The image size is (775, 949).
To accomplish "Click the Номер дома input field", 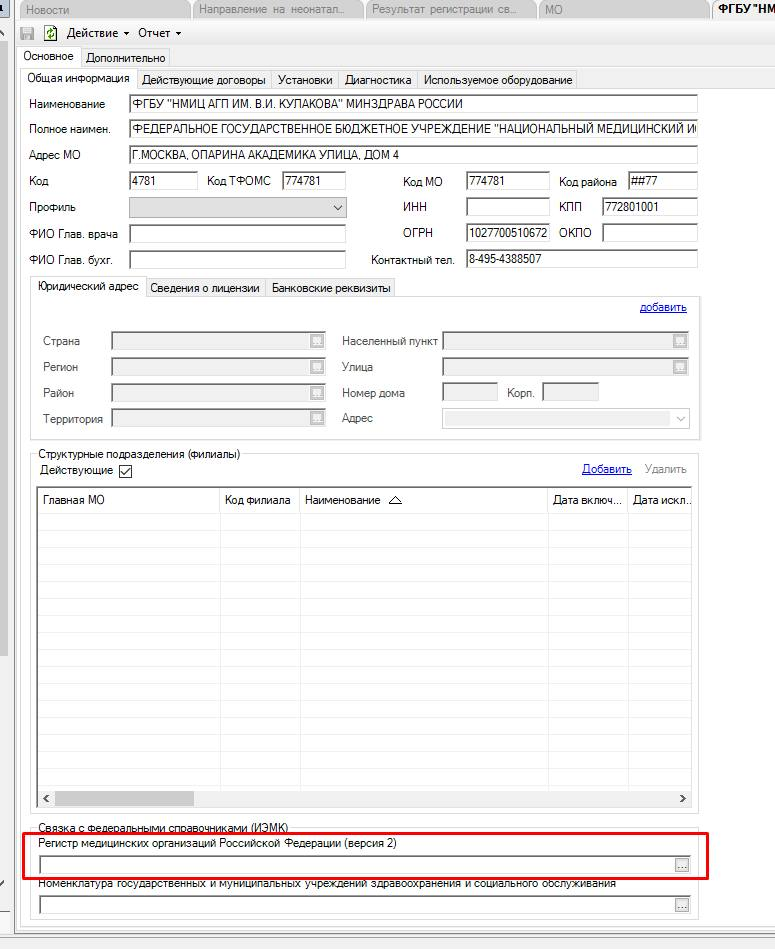I will (x=470, y=392).
